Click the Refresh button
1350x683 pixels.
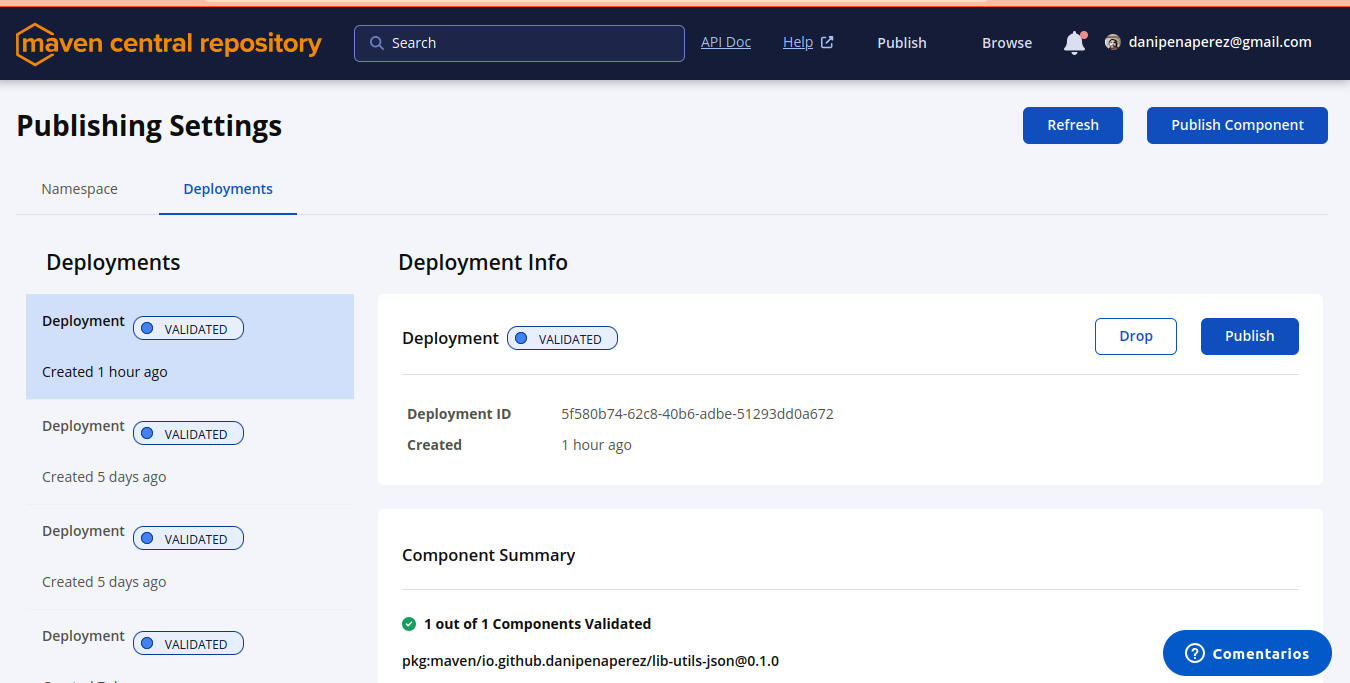pyautogui.click(x=1073, y=125)
